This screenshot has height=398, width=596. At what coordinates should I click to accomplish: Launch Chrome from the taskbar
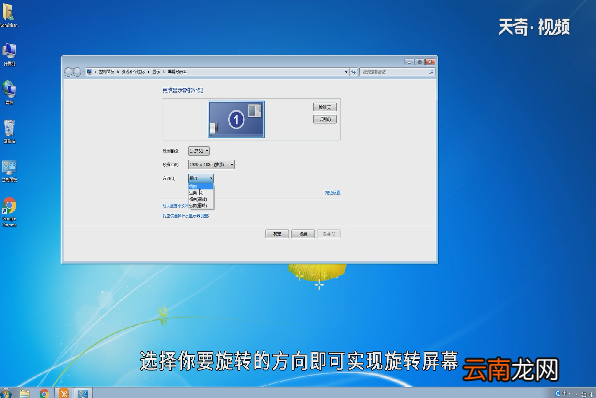click(x=44, y=393)
